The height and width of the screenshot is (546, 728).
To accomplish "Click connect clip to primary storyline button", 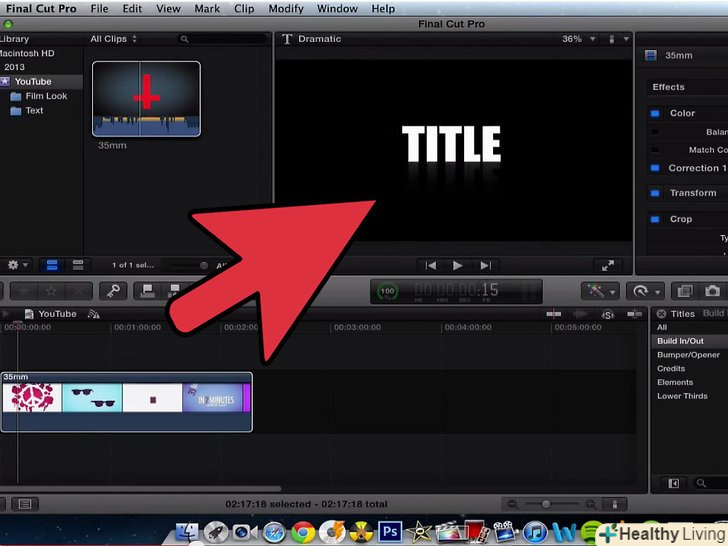I will coord(148,291).
